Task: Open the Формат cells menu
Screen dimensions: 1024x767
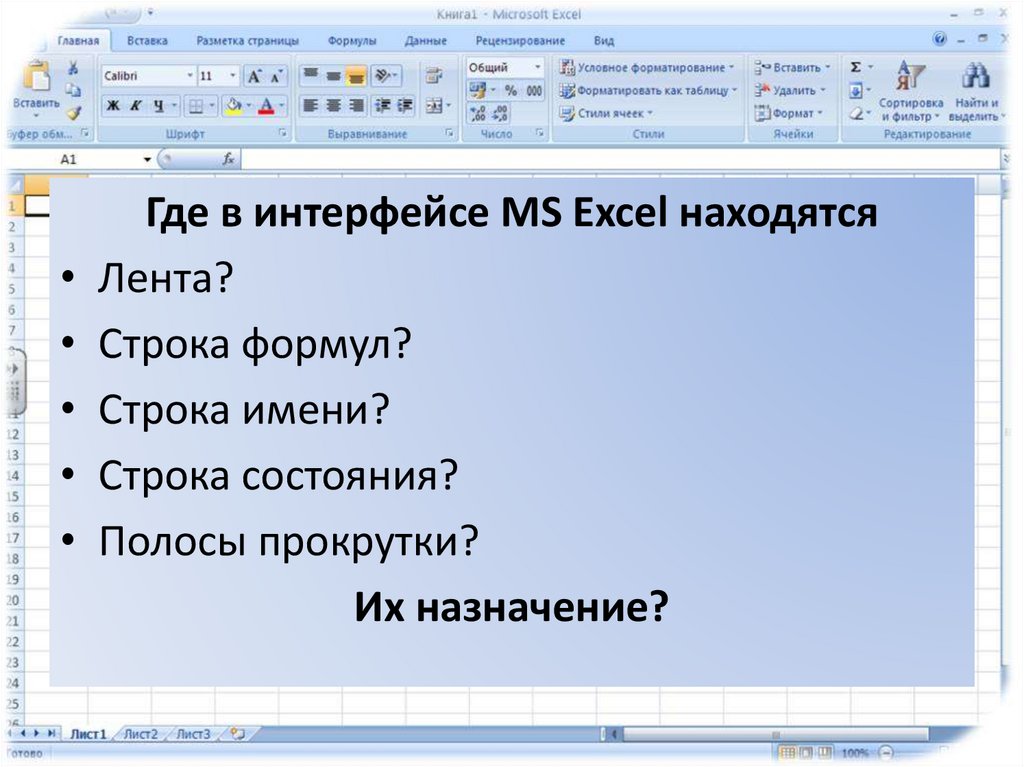Action: (x=788, y=114)
